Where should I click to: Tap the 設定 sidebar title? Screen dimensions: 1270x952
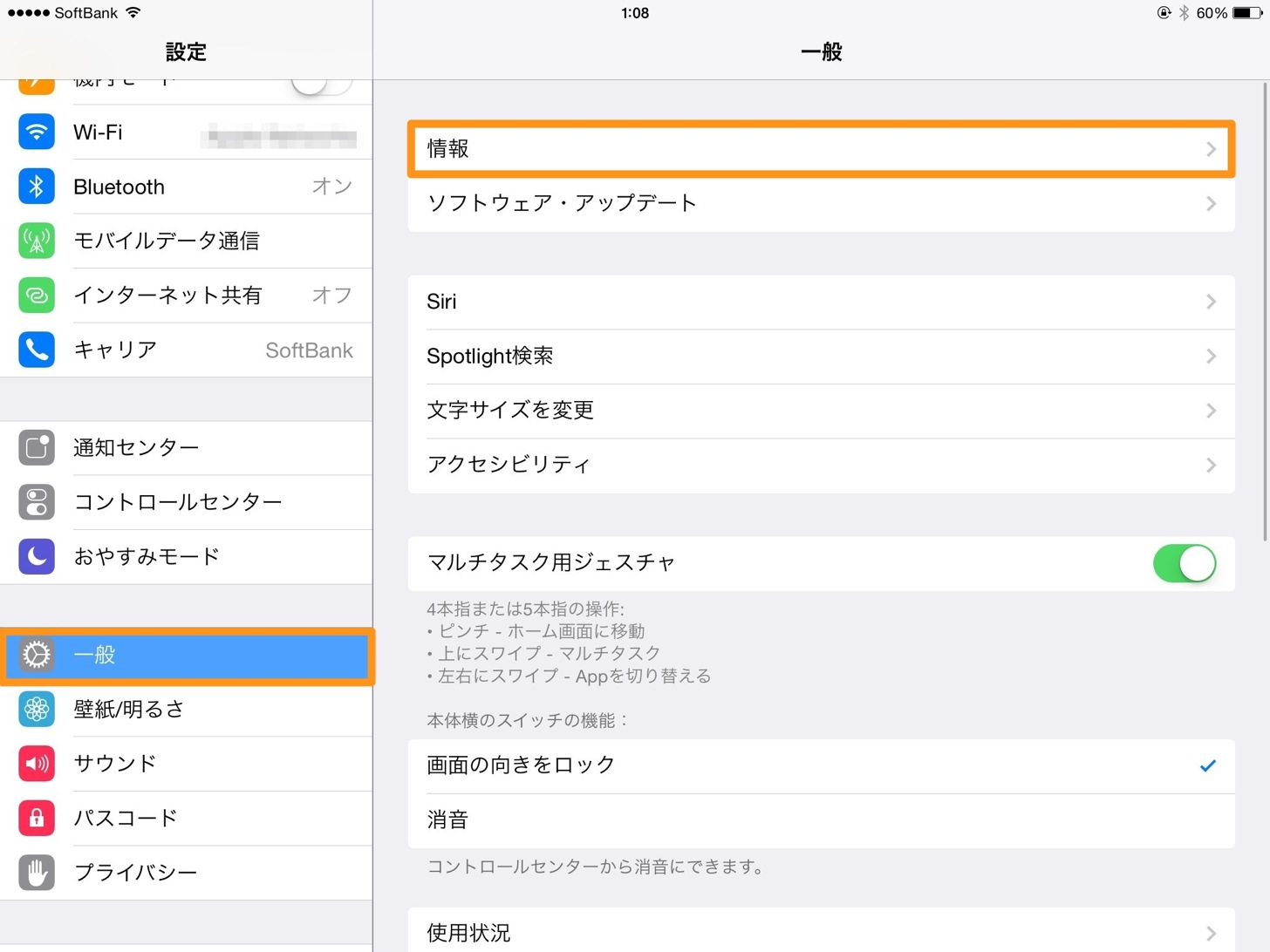(186, 52)
